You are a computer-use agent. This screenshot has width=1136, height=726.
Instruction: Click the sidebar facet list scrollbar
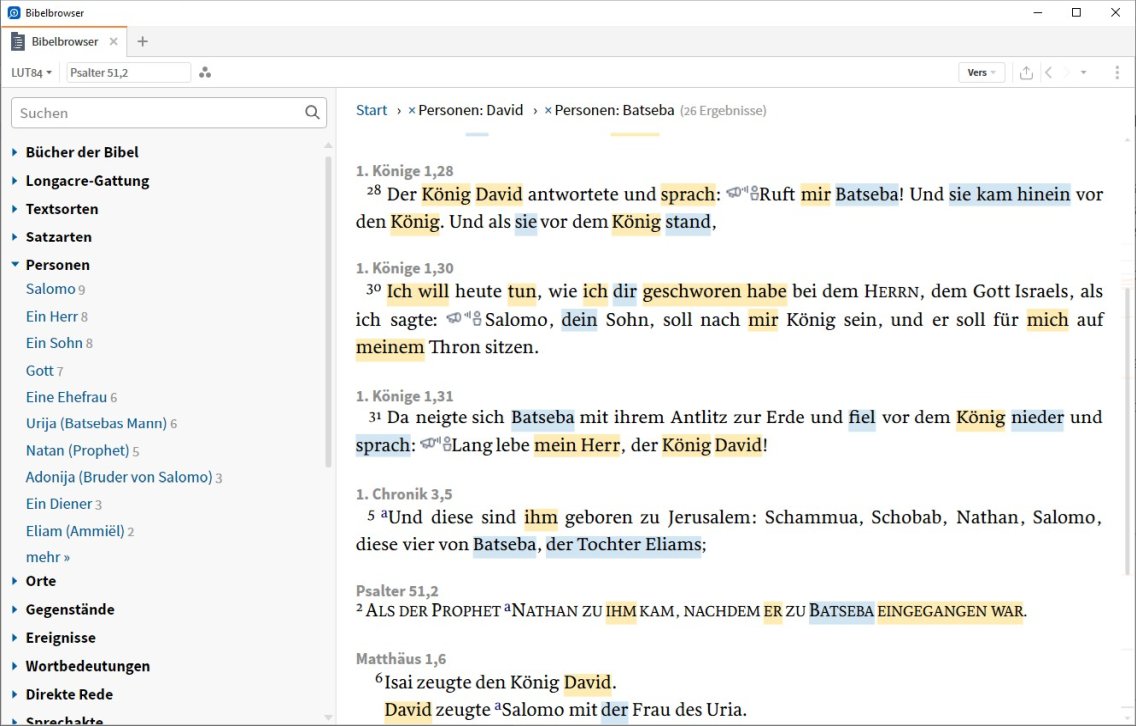[328, 312]
